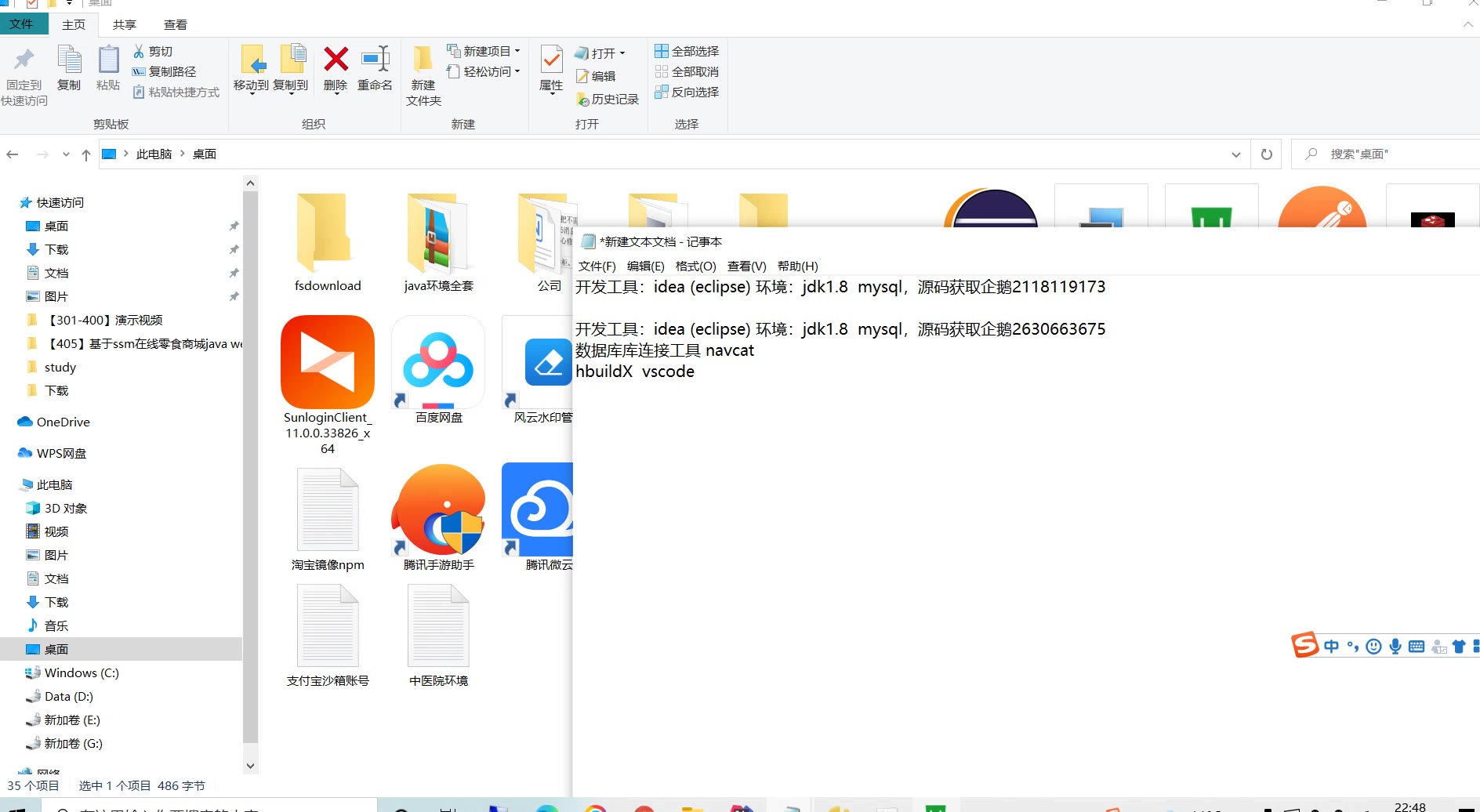This screenshot has width=1480, height=812.
Task: Select the 淘宝镜像npm text file
Action: 328,519
